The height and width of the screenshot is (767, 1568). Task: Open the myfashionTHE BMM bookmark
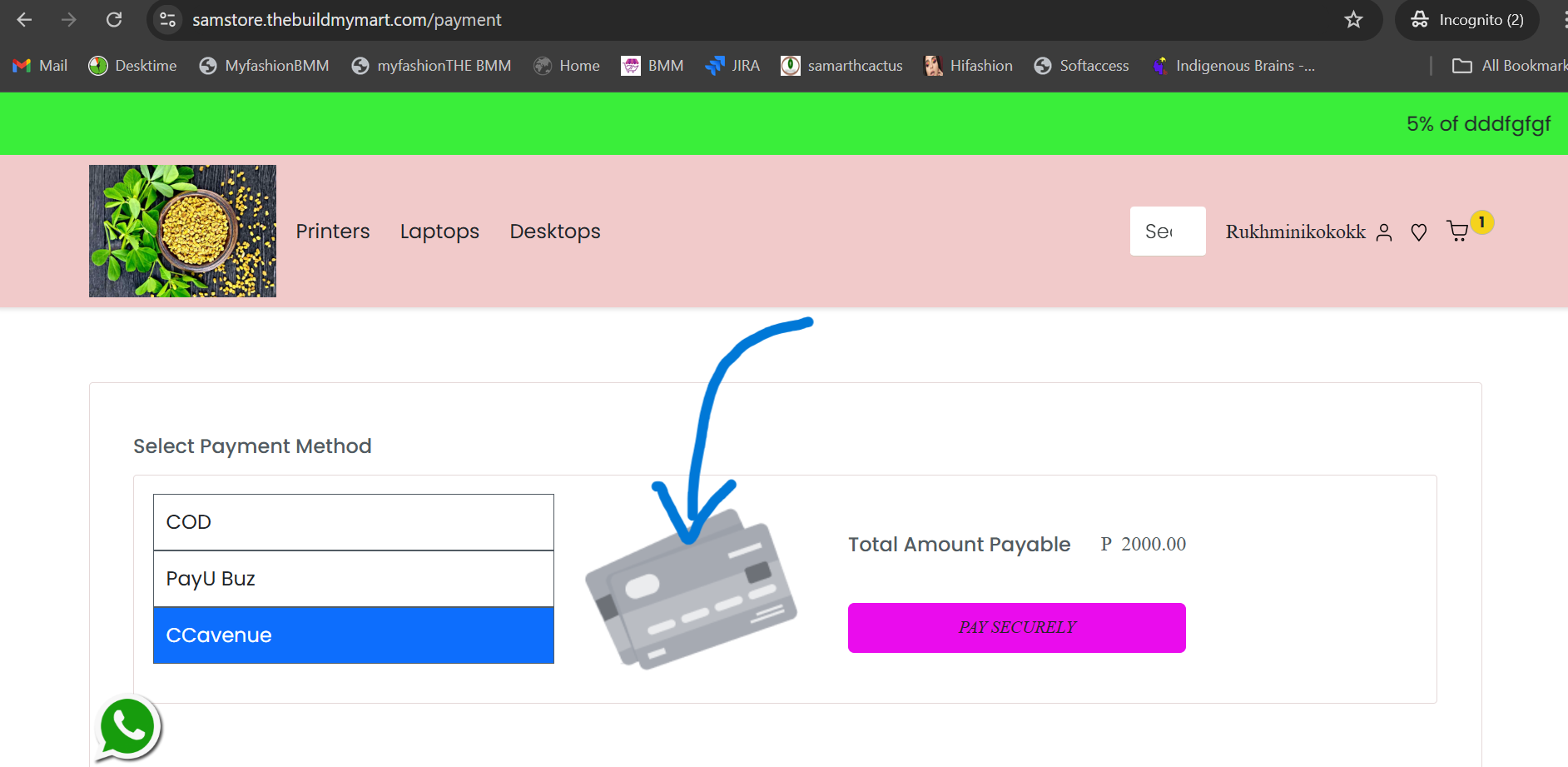[431, 66]
